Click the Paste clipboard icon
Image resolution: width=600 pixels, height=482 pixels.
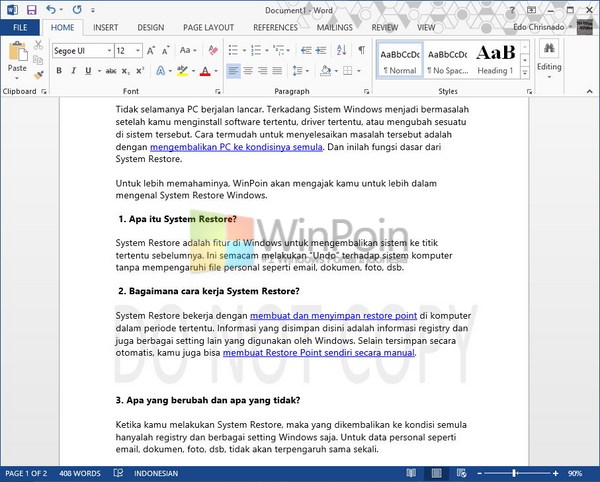pos(18,52)
